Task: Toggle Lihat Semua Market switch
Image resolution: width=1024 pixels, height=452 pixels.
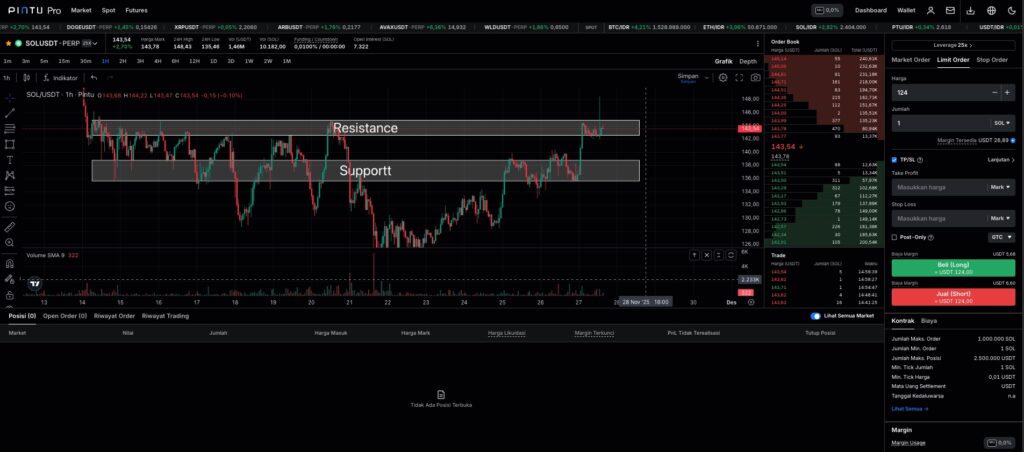Action: tap(815, 316)
